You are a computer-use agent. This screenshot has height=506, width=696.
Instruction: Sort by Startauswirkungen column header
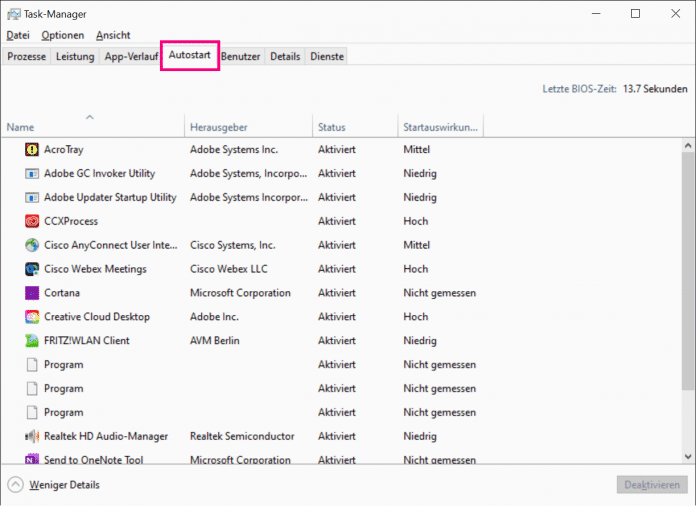(x=440, y=128)
